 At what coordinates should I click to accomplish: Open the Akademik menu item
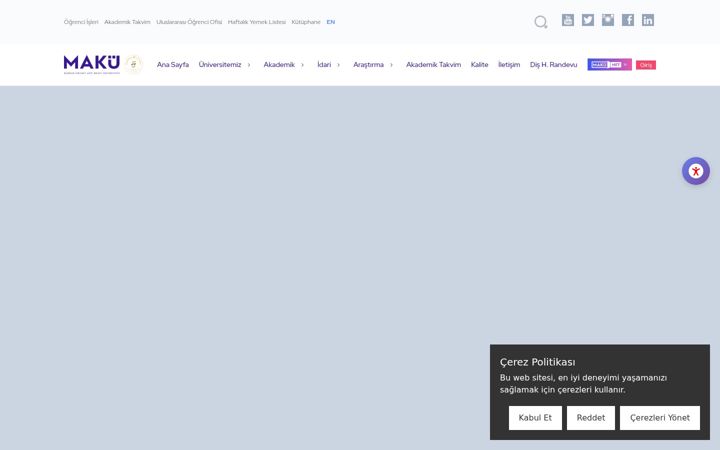click(279, 65)
